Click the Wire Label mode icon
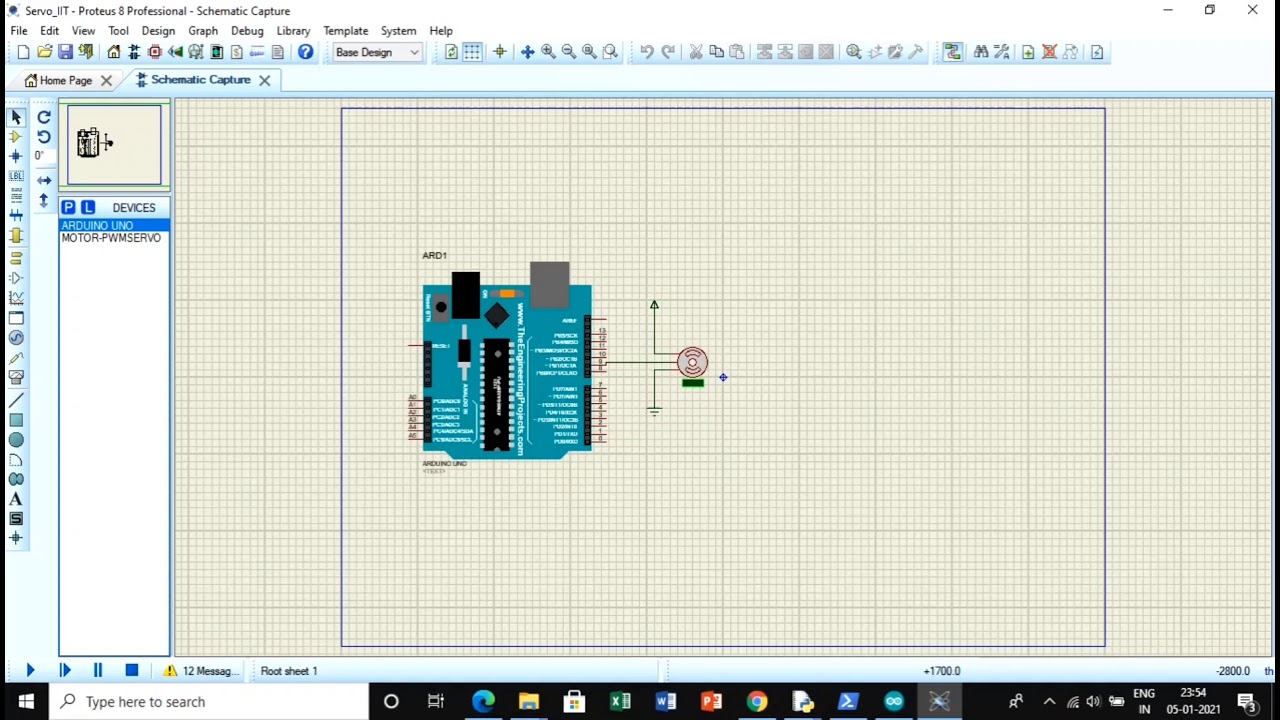Viewport: 1280px width, 720px height. point(16,176)
